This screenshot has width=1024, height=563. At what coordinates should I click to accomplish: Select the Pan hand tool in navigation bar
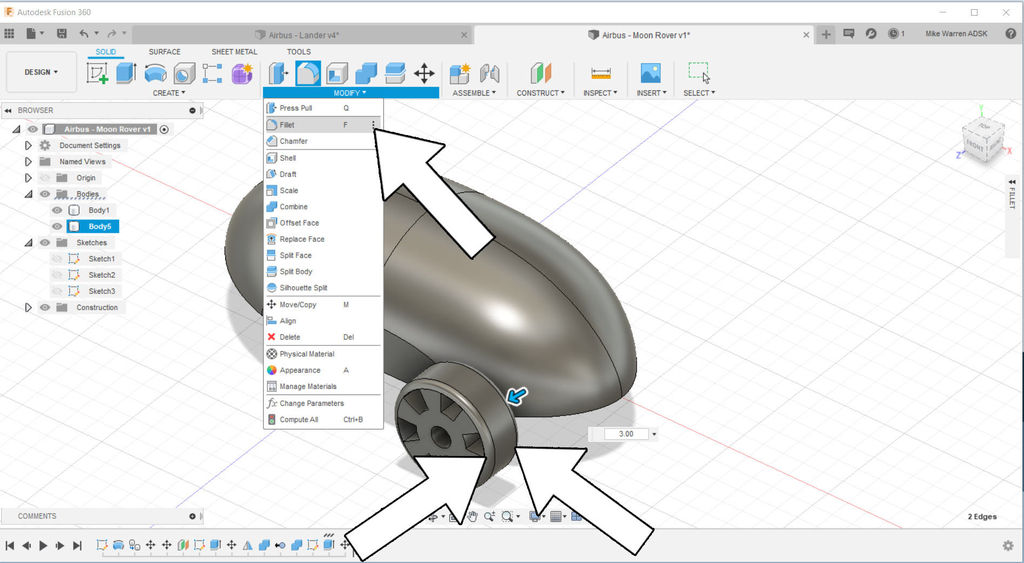[472, 517]
